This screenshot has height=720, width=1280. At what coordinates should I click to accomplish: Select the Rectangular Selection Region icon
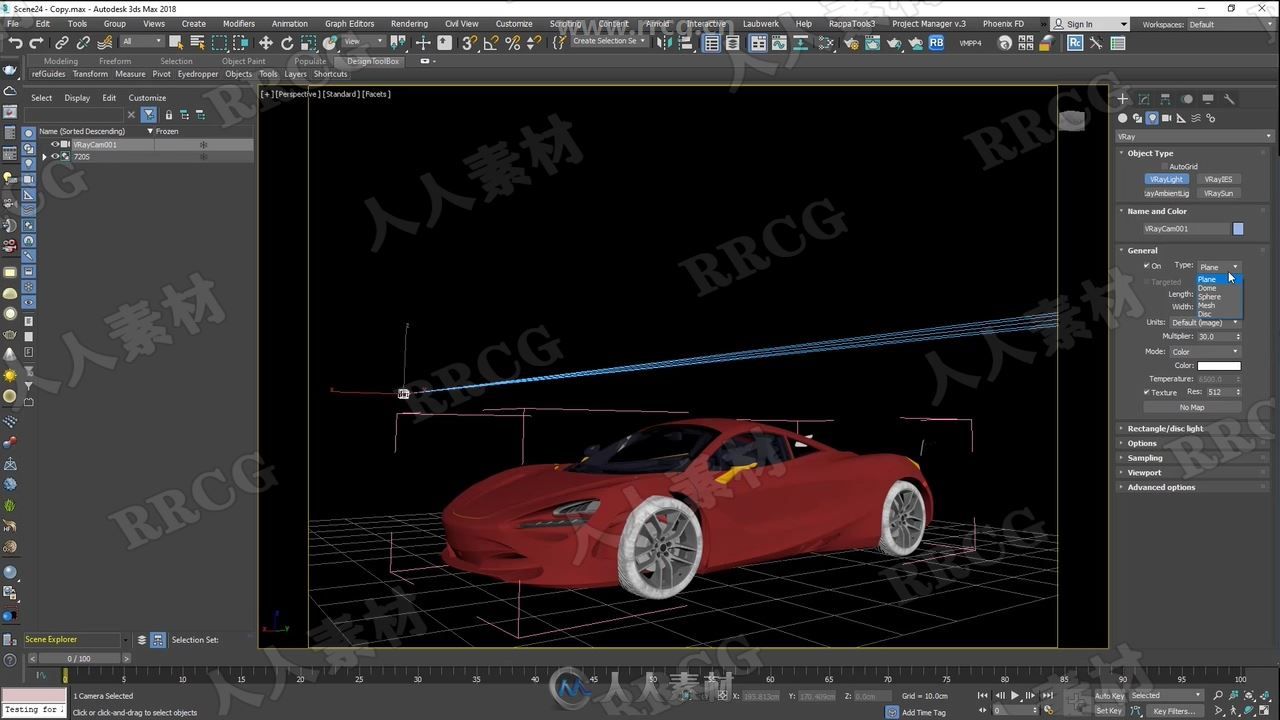pos(219,43)
